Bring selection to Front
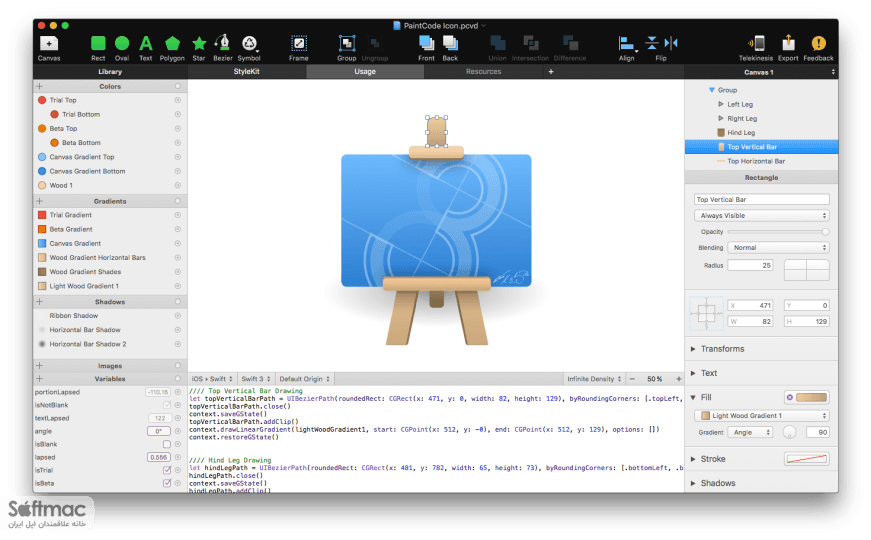The height and width of the screenshot is (540, 871). pos(426,47)
